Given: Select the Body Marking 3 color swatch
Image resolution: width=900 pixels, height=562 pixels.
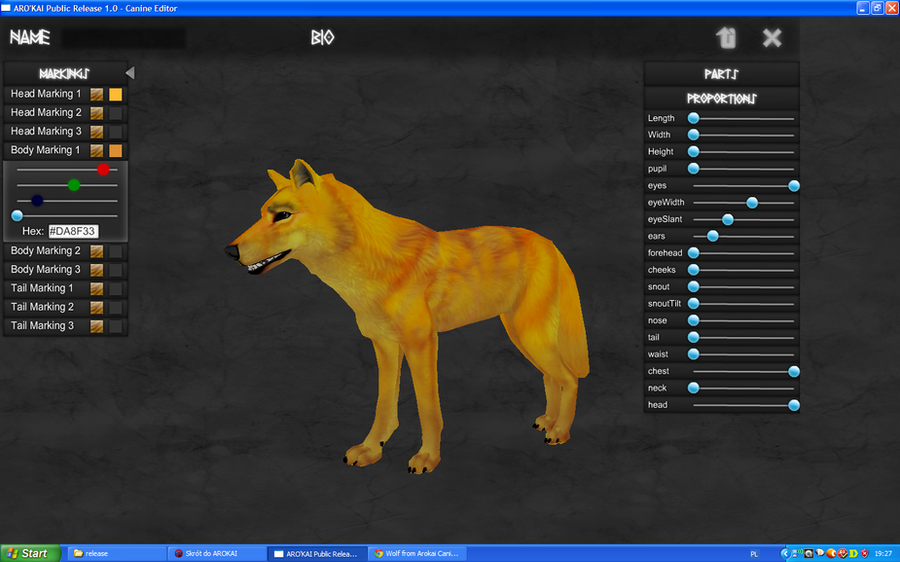Looking at the screenshot, I should 115,270.
